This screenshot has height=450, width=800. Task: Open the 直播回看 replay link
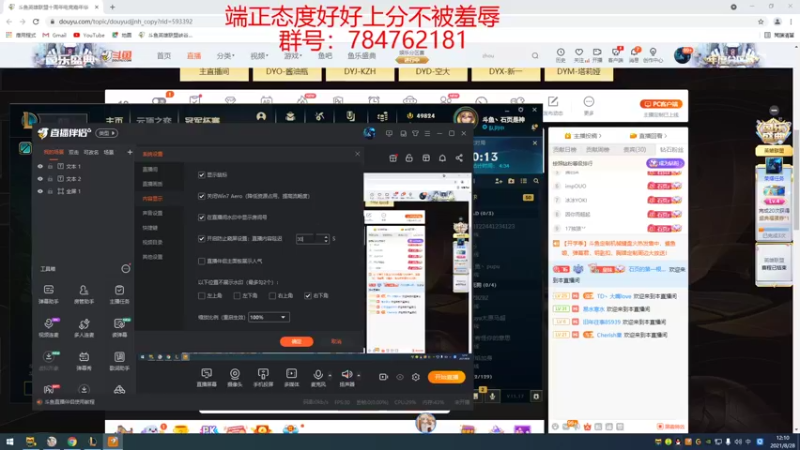click(x=648, y=136)
